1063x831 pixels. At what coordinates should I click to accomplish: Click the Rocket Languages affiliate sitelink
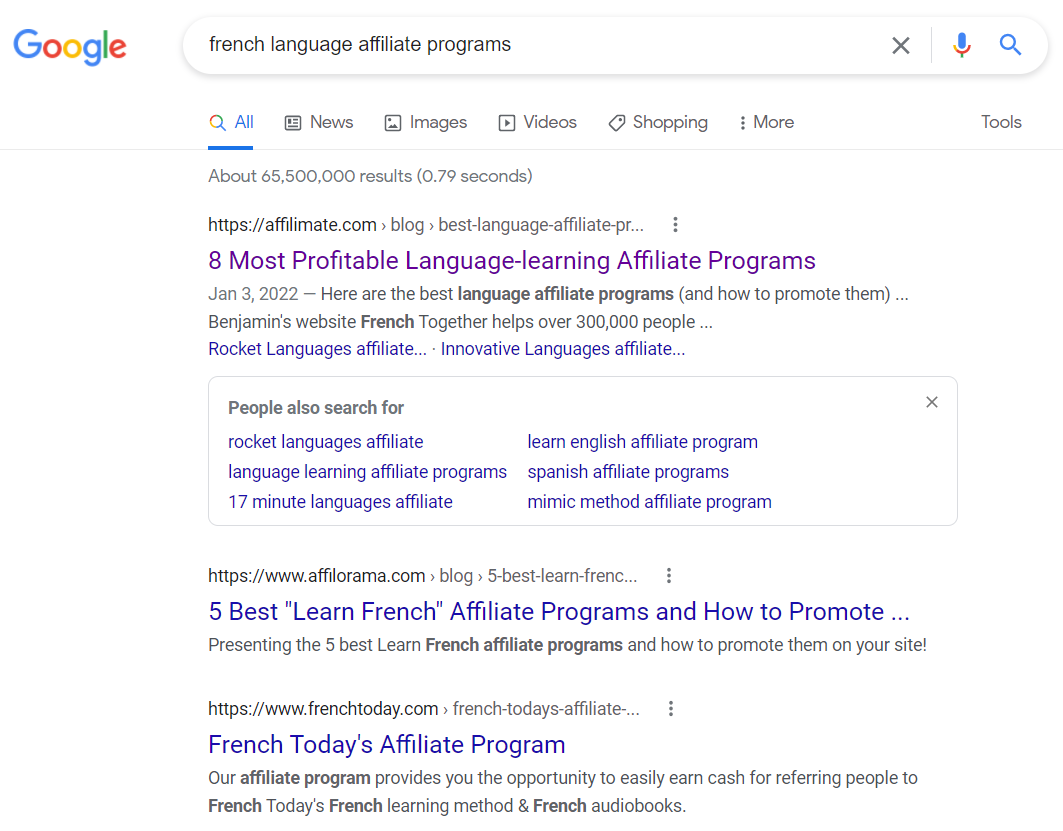point(317,349)
